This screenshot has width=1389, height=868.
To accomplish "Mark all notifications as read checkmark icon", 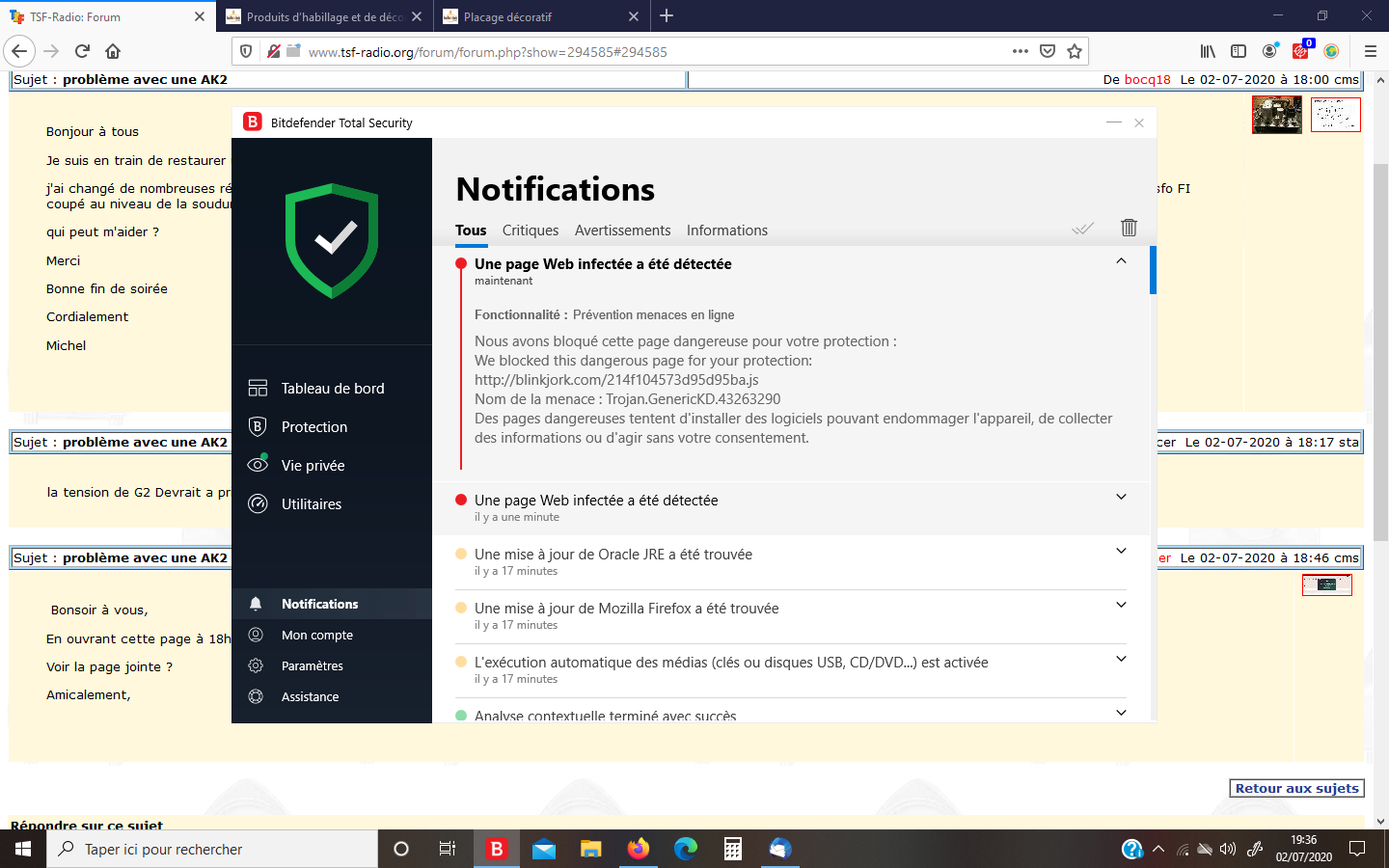I will (1083, 229).
